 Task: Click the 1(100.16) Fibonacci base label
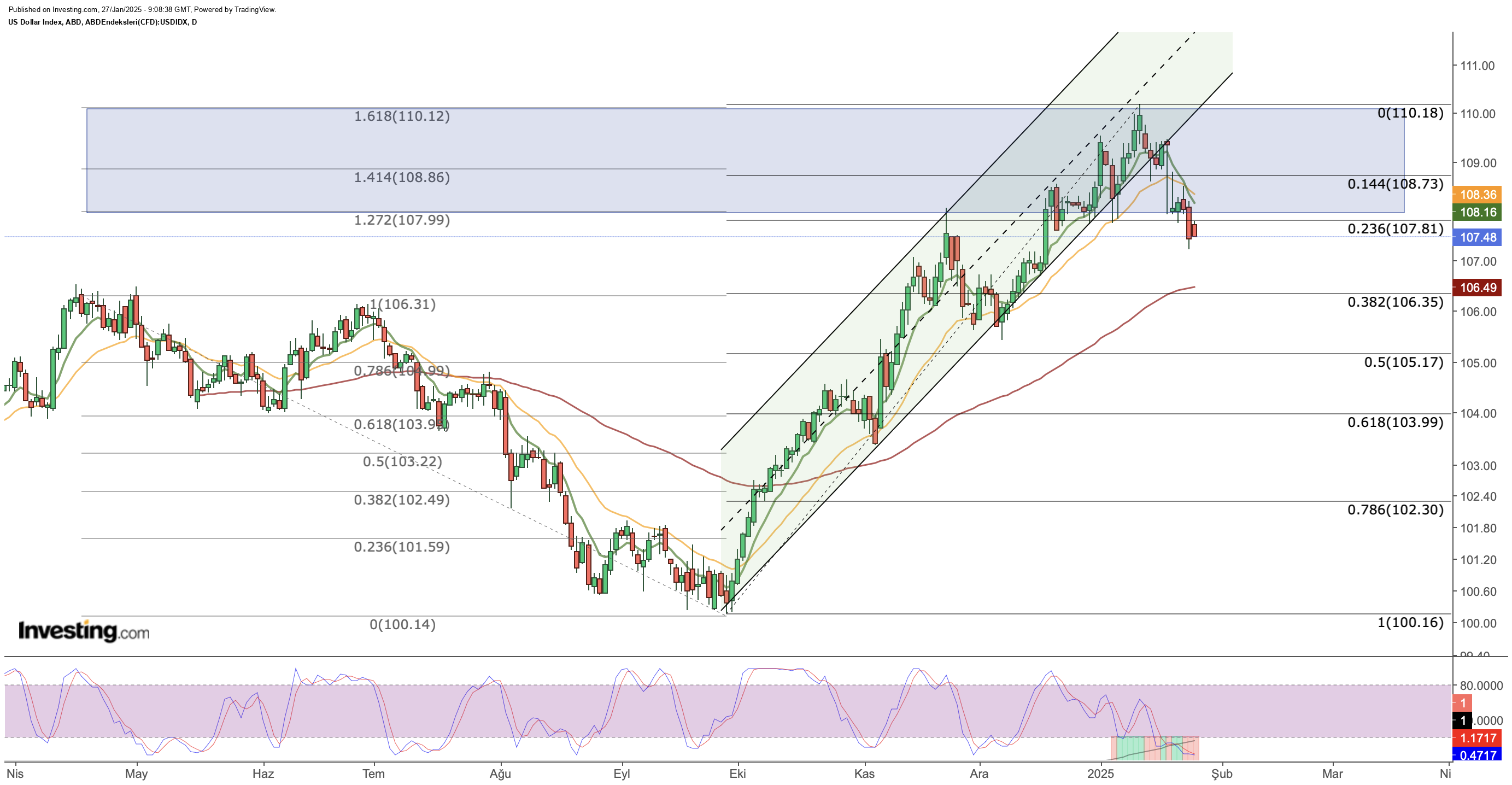1410,622
